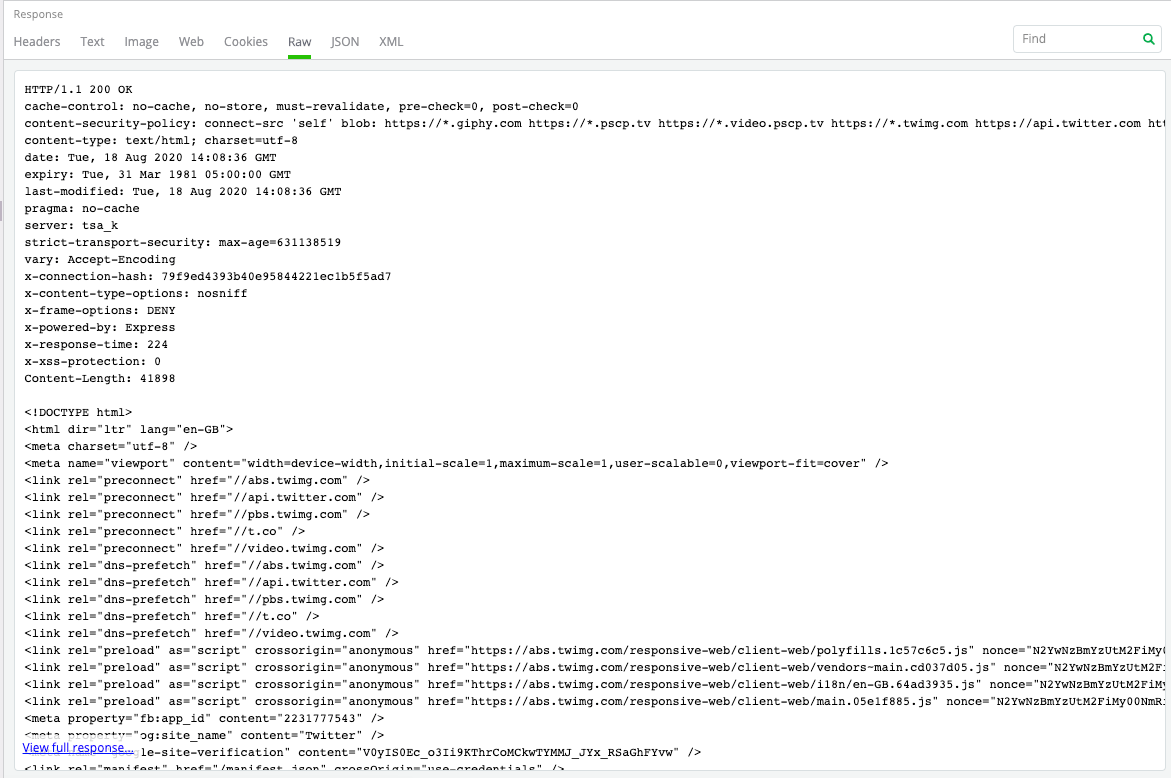
Task: Click the content-security-policy header line
Action: tap(594, 124)
